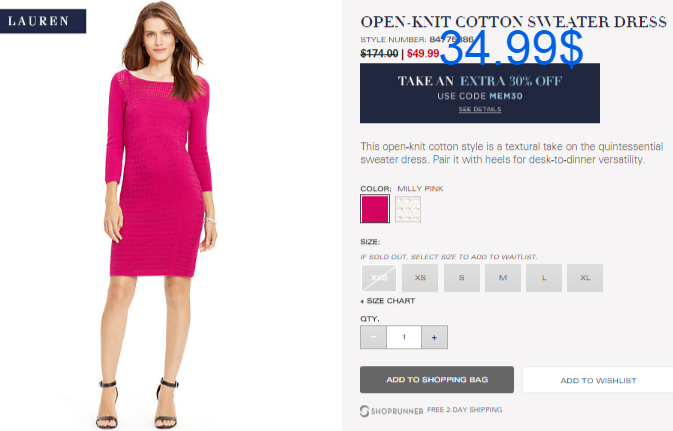Decrease quantity with the minus button
Viewport: 673px width, 431px height.
pyautogui.click(x=373, y=337)
